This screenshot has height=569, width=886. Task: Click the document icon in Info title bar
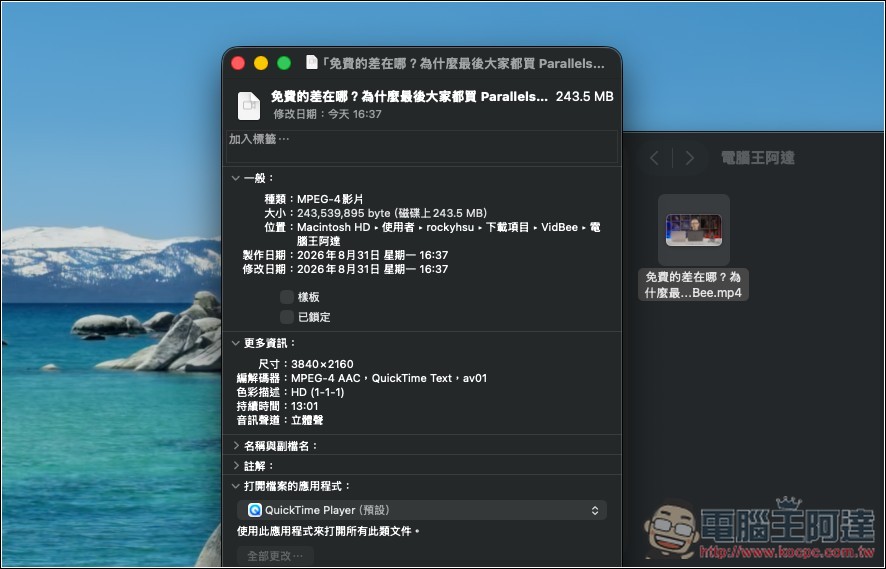click(x=311, y=63)
